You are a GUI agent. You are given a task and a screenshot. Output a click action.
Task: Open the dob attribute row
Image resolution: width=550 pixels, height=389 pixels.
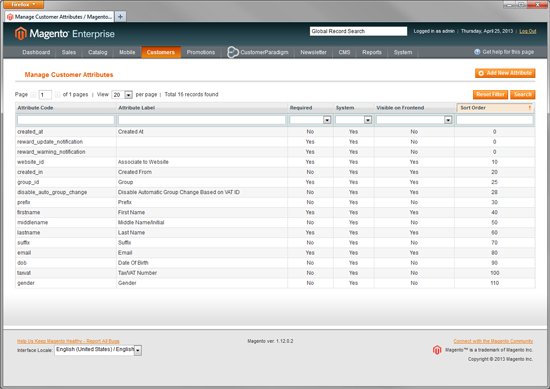[275, 263]
